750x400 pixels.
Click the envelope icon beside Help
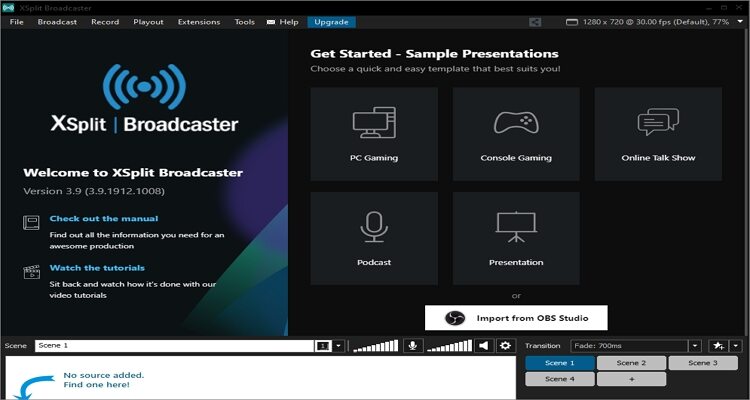click(271, 22)
